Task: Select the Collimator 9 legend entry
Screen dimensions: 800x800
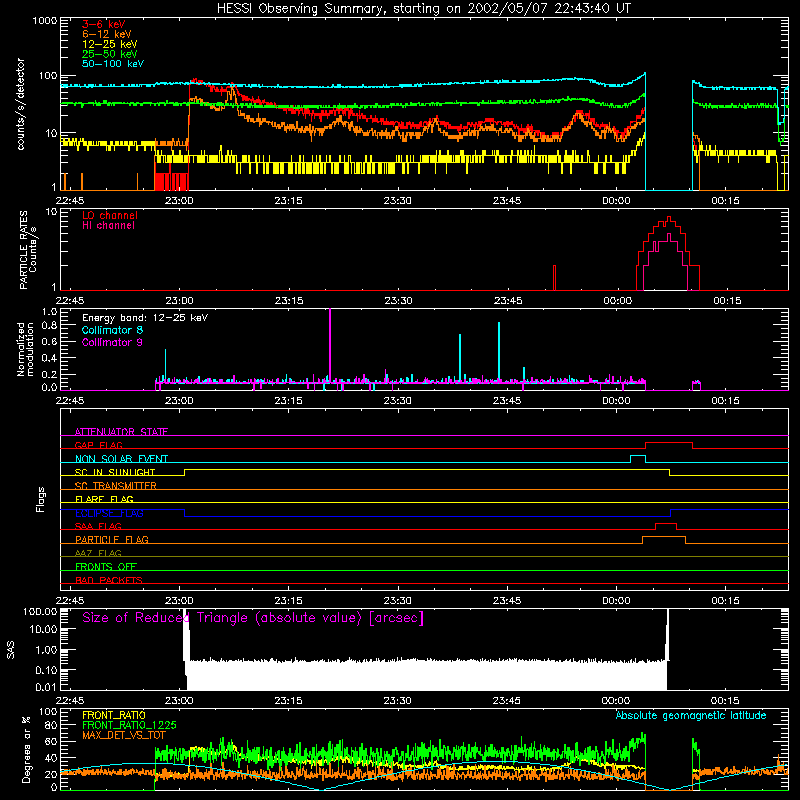Action: pos(112,342)
